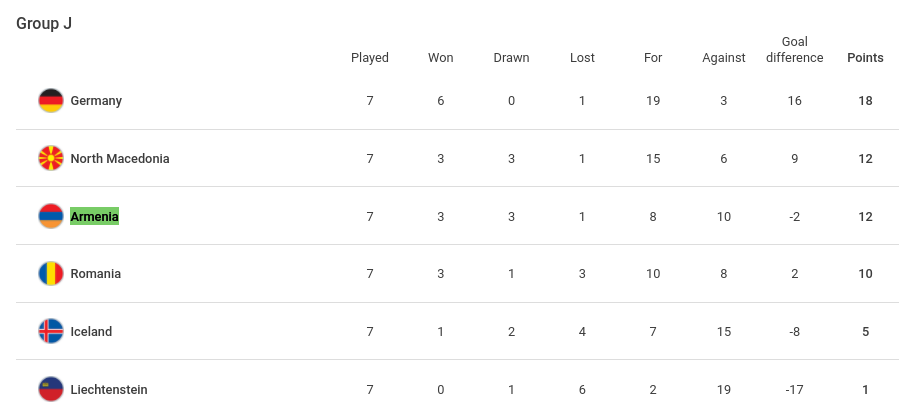Image resolution: width=899 pixels, height=415 pixels.
Task: Click the Romania flag icon
Action: (50, 273)
